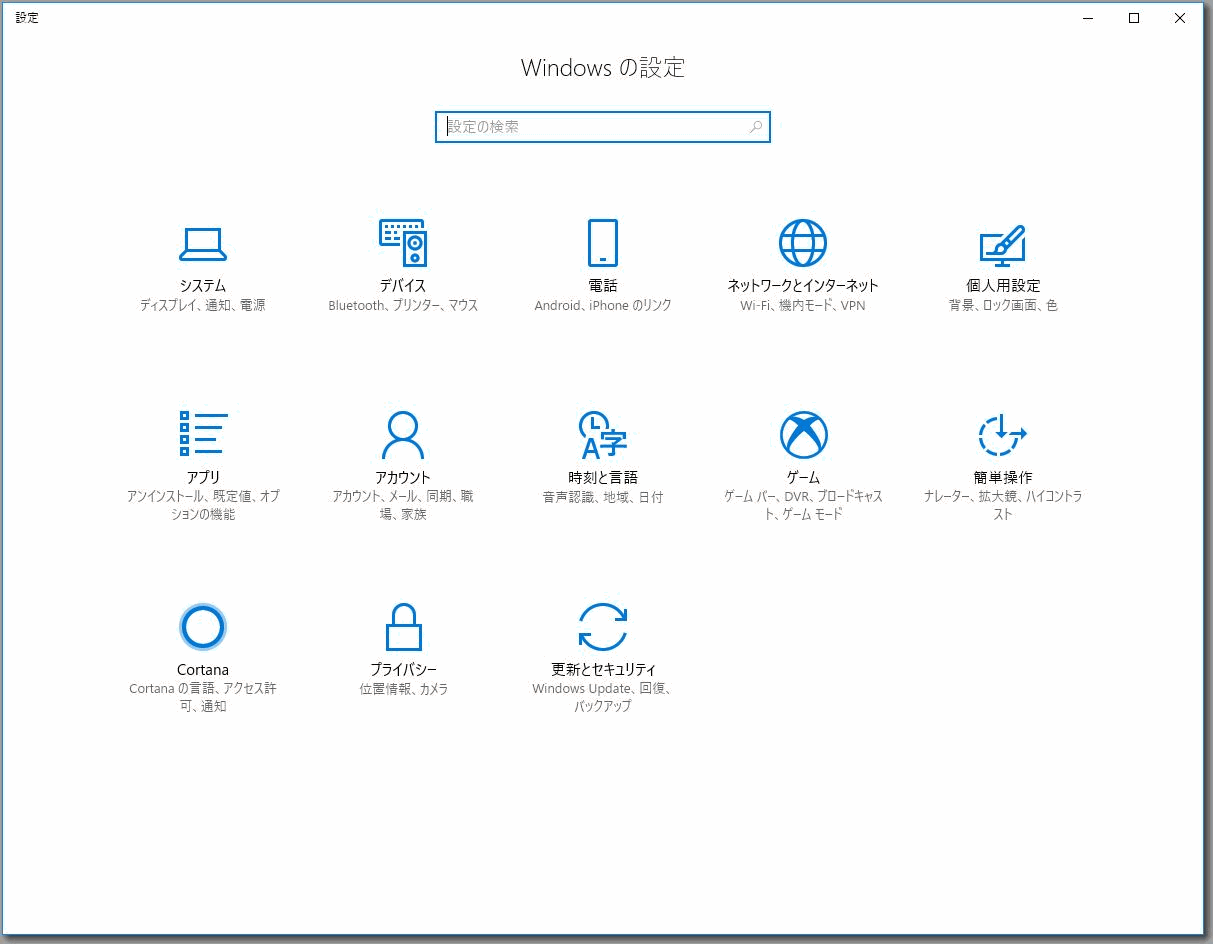The width and height of the screenshot is (1213, 944).
Task: Click the 簡単操作 dashed clock icon
Action: coord(1003,434)
